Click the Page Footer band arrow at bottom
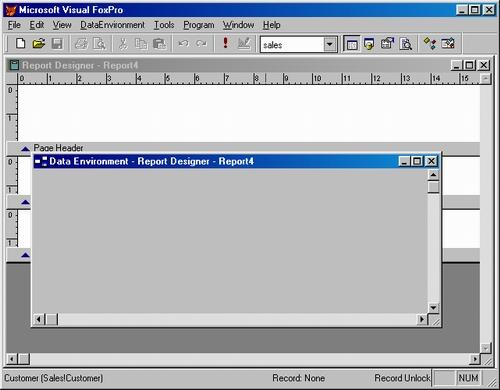Screen dimensions: 500x390 [x=25, y=255]
